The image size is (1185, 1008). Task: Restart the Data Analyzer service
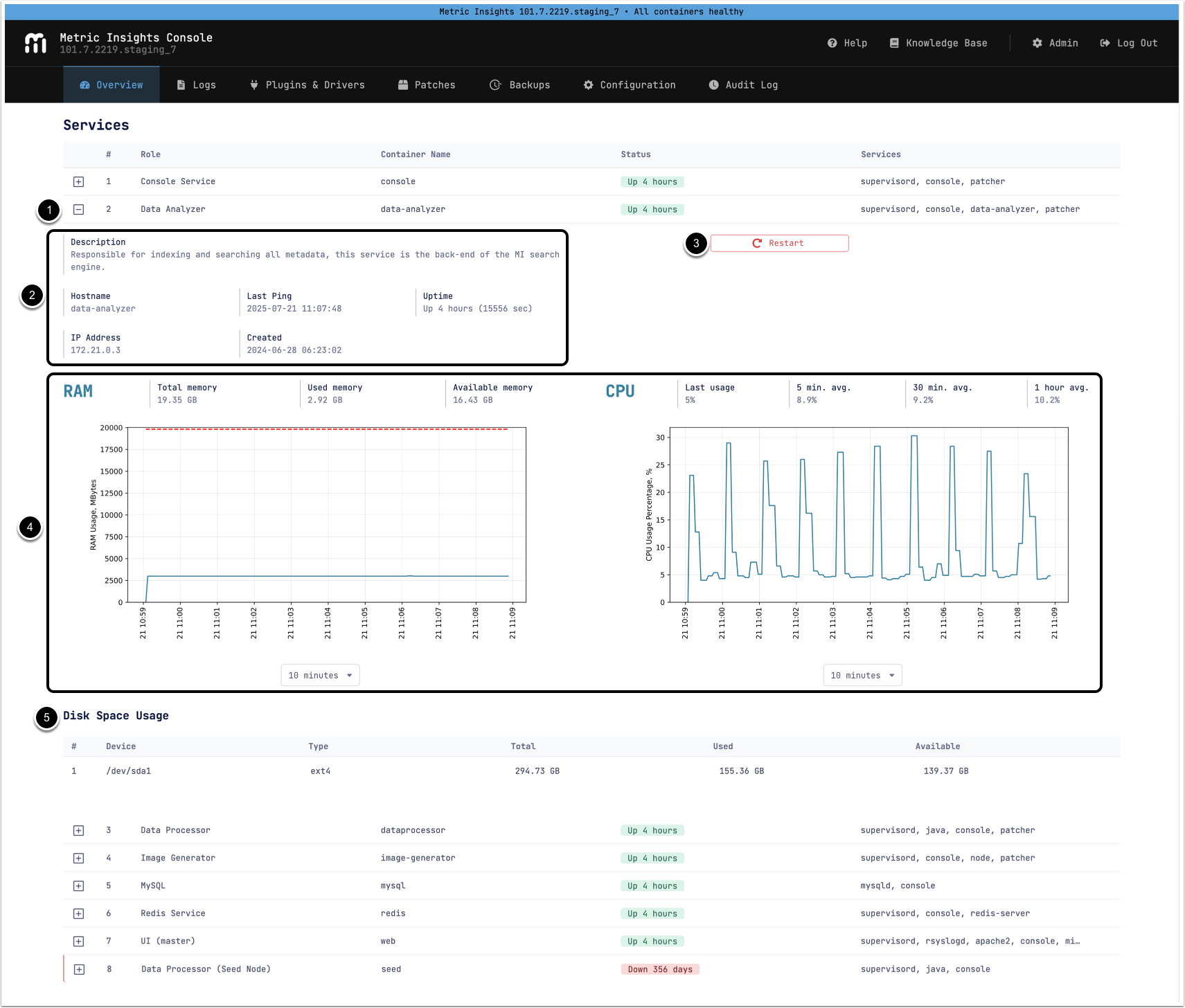pos(779,243)
